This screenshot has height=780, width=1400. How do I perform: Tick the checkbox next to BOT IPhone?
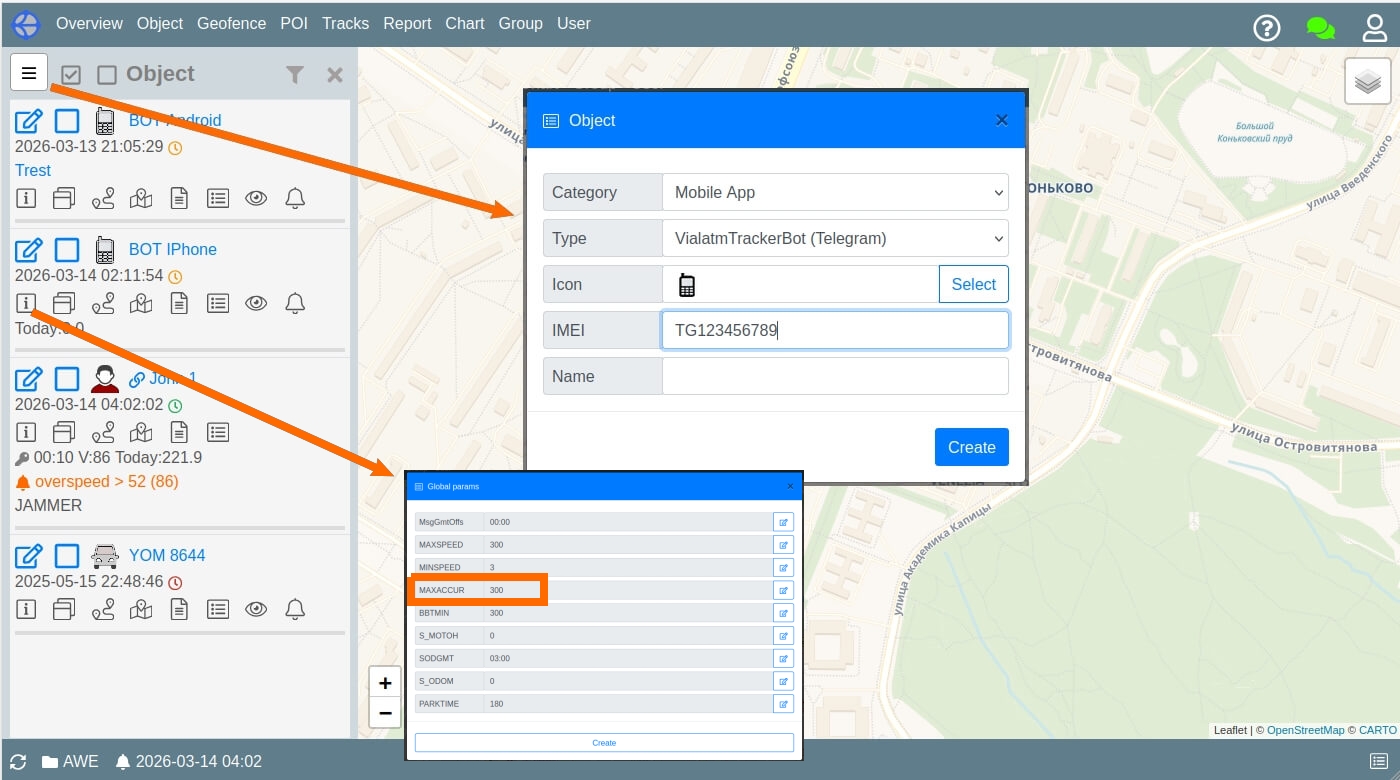tap(66, 249)
